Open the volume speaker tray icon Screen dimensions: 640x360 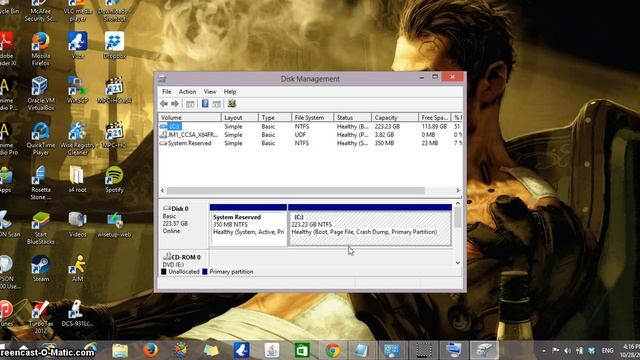pos(567,351)
